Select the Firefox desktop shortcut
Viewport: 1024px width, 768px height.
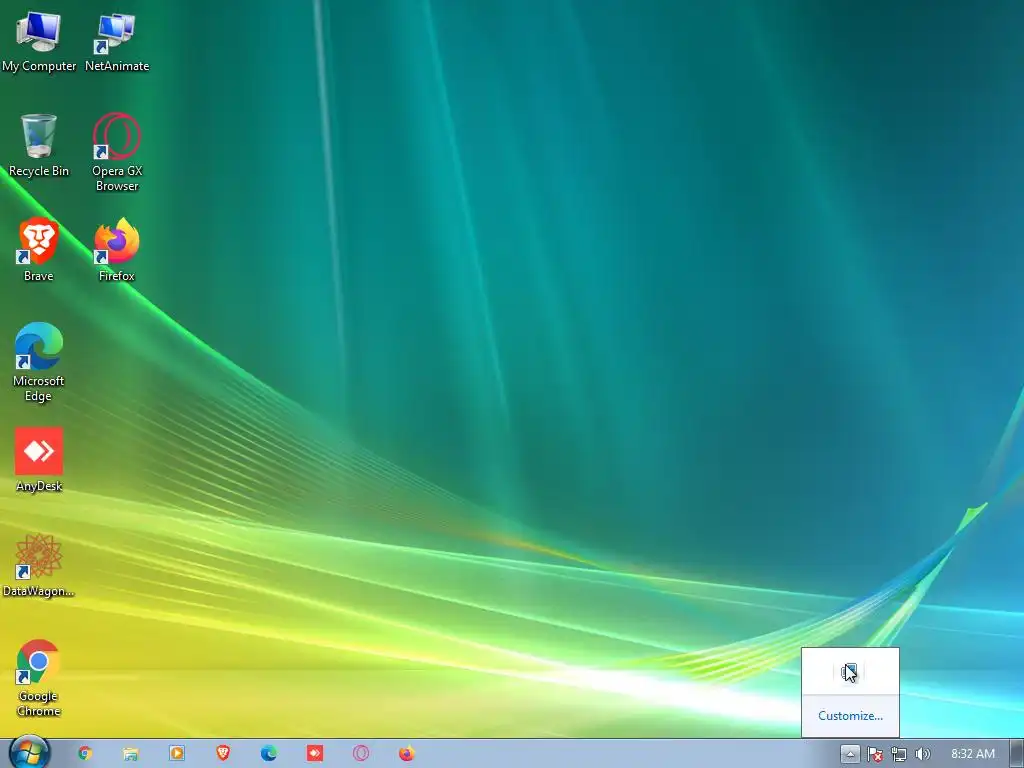point(117,249)
